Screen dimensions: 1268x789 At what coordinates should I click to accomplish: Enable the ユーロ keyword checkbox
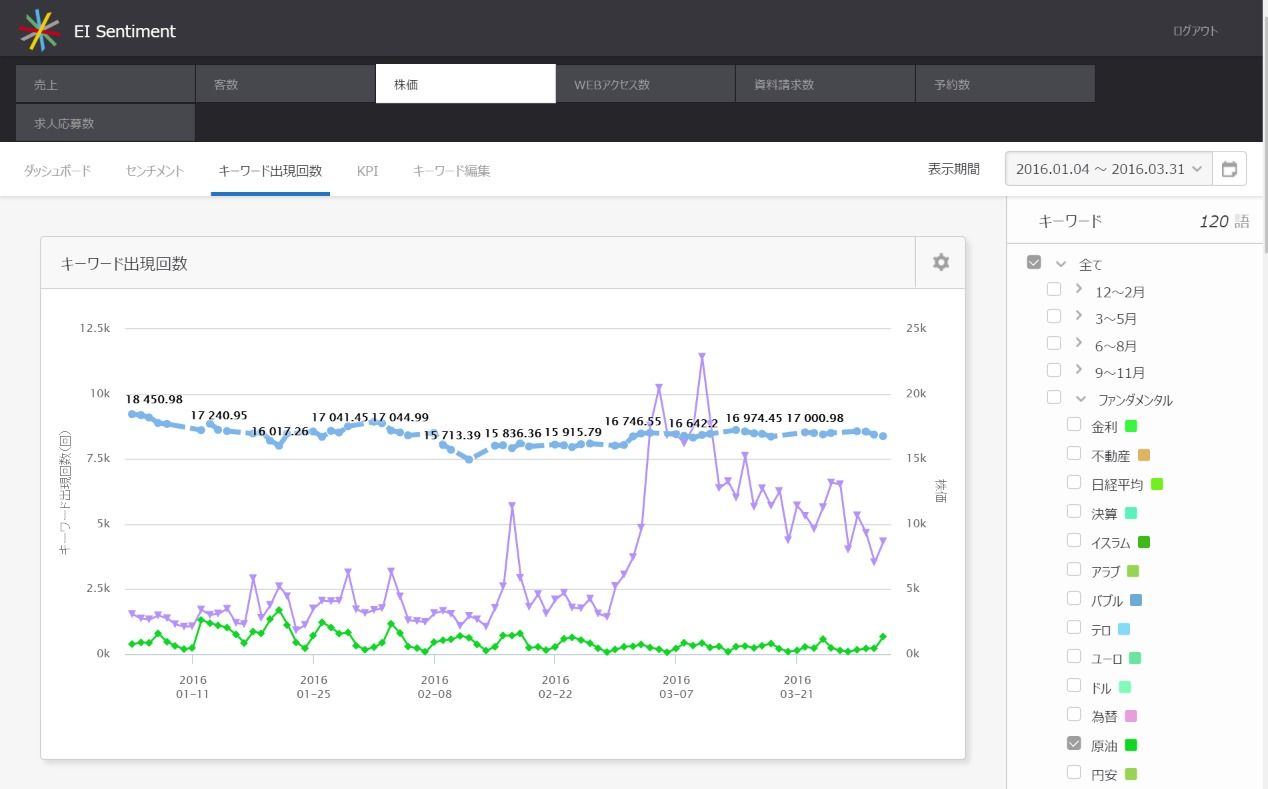(x=1074, y=656)
